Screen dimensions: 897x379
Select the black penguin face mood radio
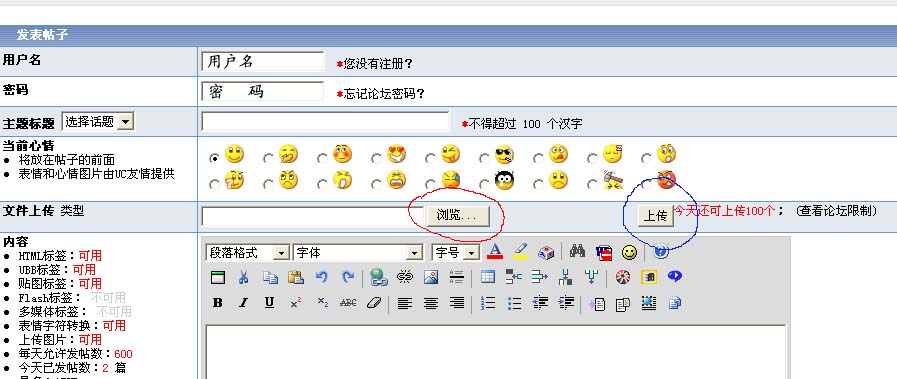point(484,185)
